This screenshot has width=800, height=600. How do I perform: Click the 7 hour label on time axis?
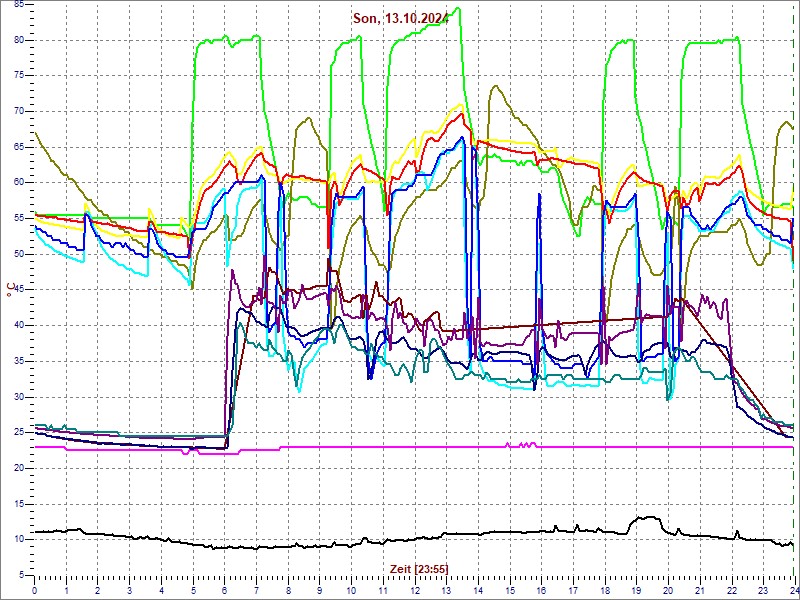click(x=256, y=590)
